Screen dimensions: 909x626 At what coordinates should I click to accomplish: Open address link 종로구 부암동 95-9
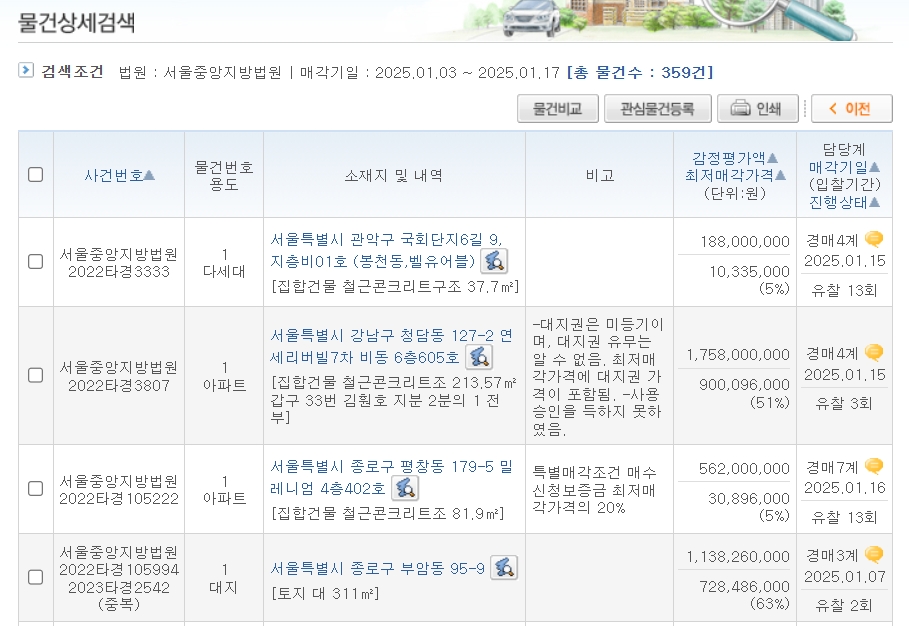click(377, 568)
